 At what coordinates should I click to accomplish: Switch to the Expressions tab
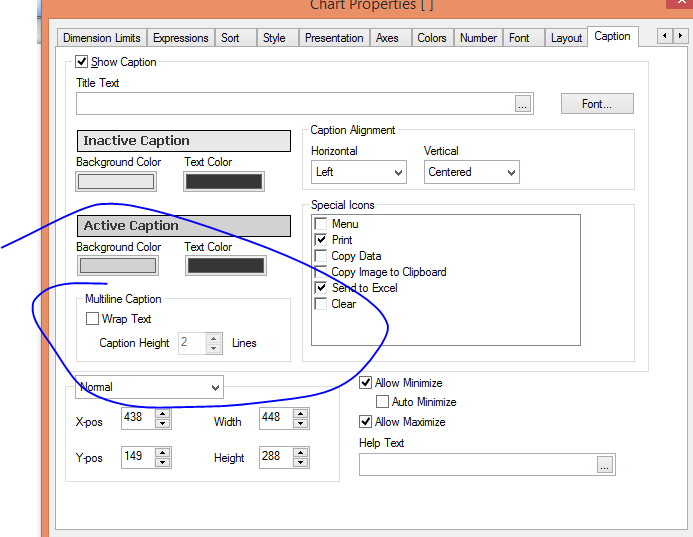181,38
